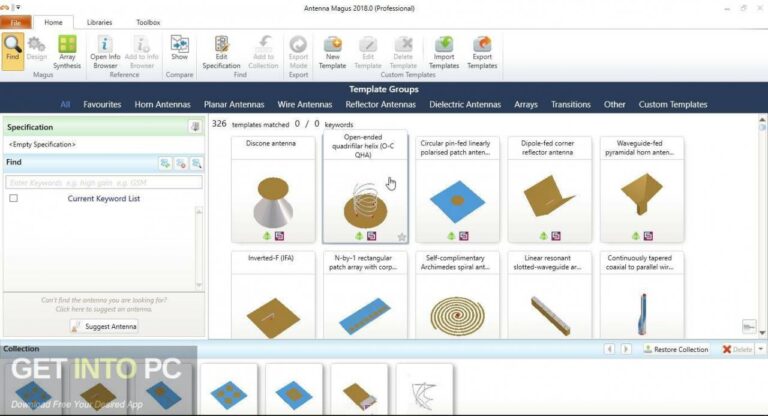
Task: Click third icon in the Find header
Action: click(197, 163)
